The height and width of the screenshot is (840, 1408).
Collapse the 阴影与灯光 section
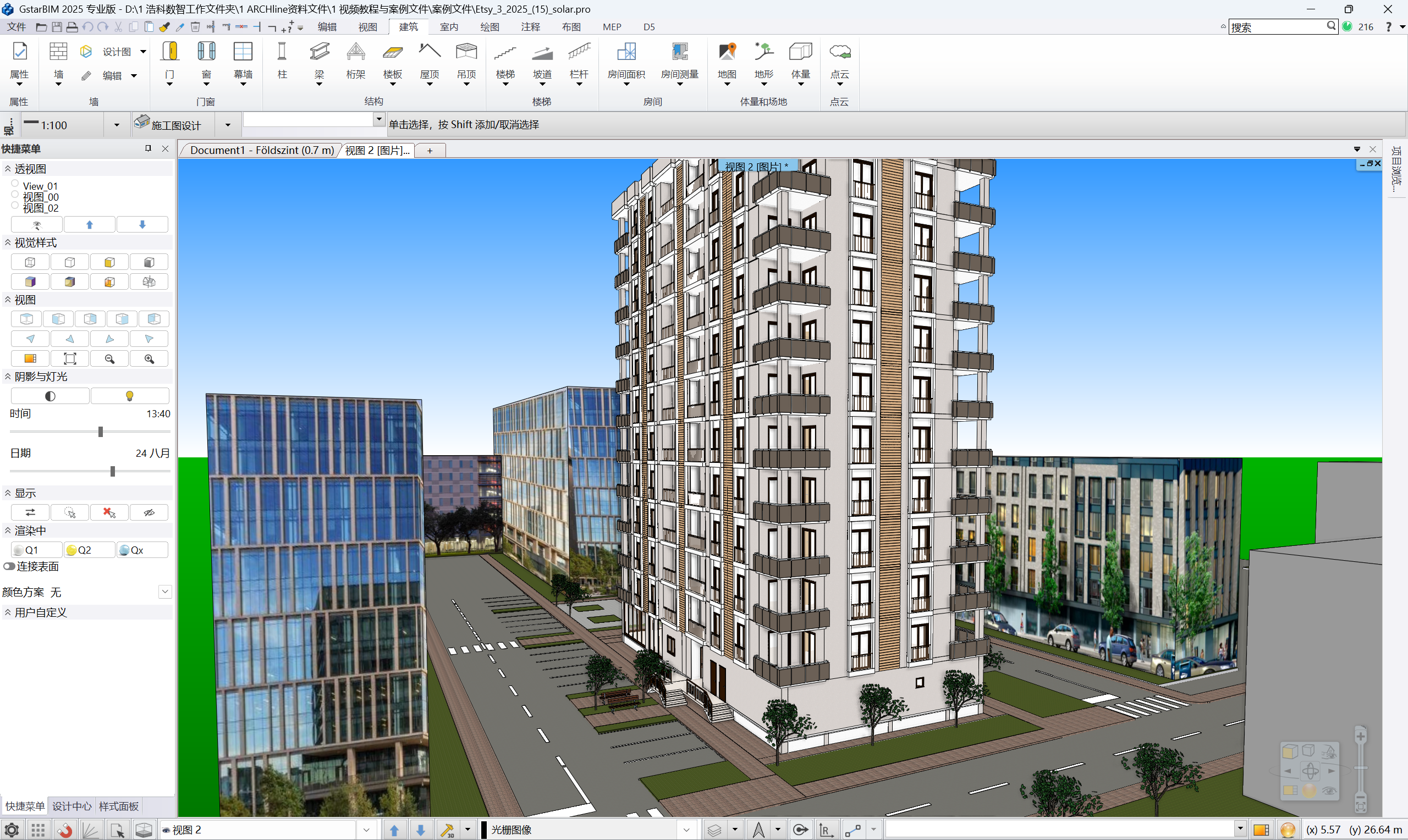coord(8,377)
